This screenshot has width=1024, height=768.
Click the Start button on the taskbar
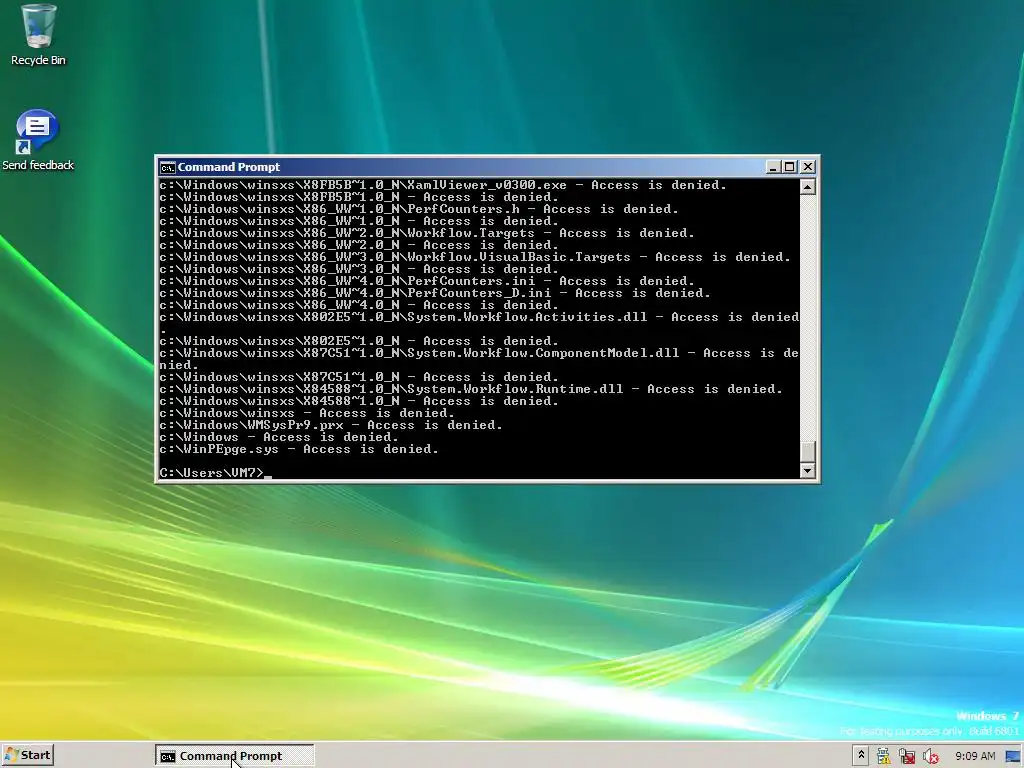pos(27,756)
